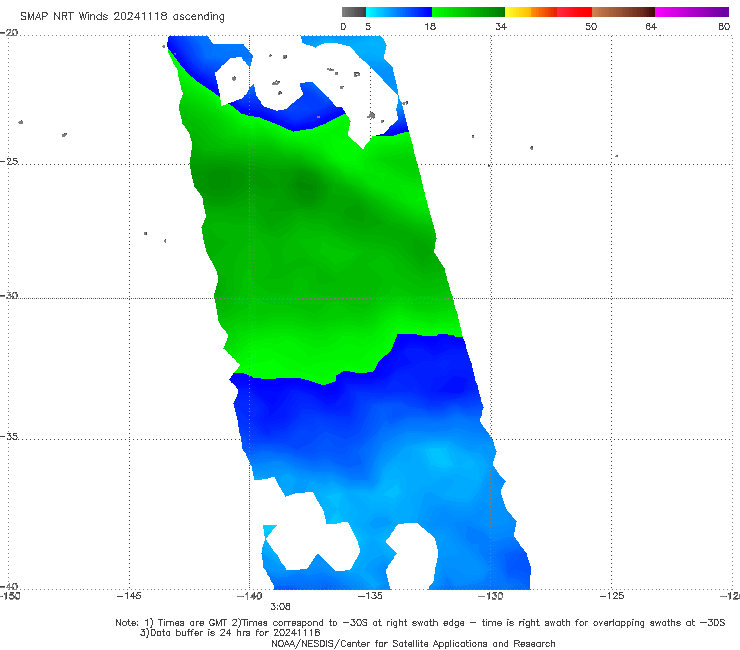Click the yellow-orange segment after 34 on the color bar

point(530,12)
